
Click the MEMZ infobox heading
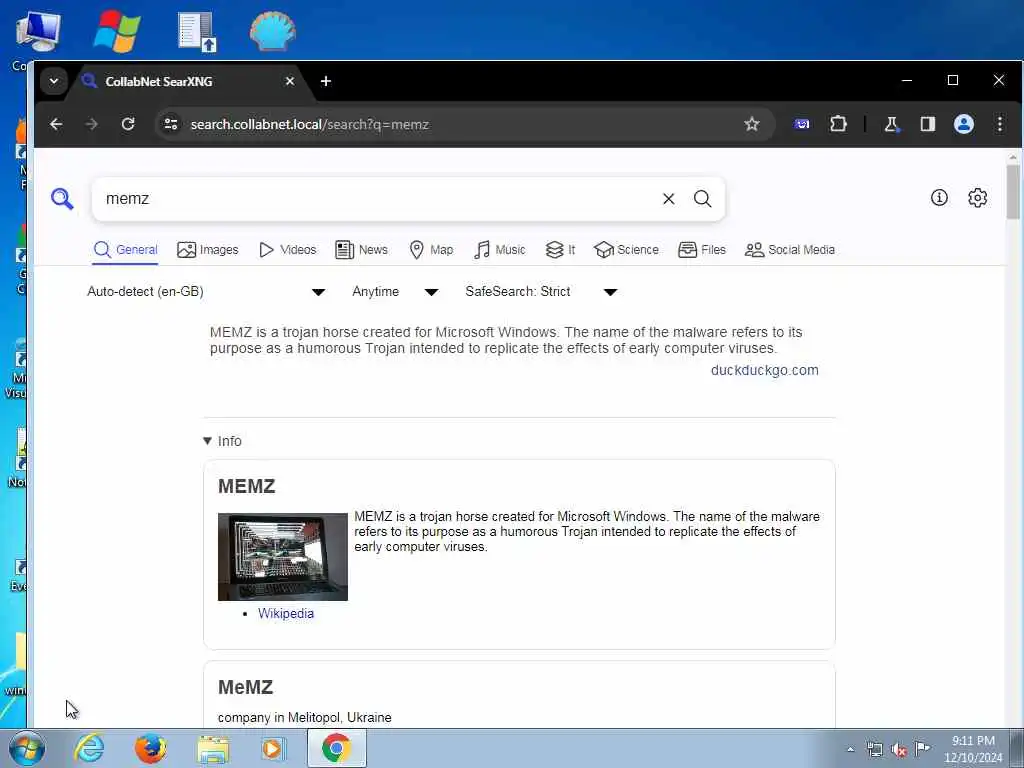point(246,486)
